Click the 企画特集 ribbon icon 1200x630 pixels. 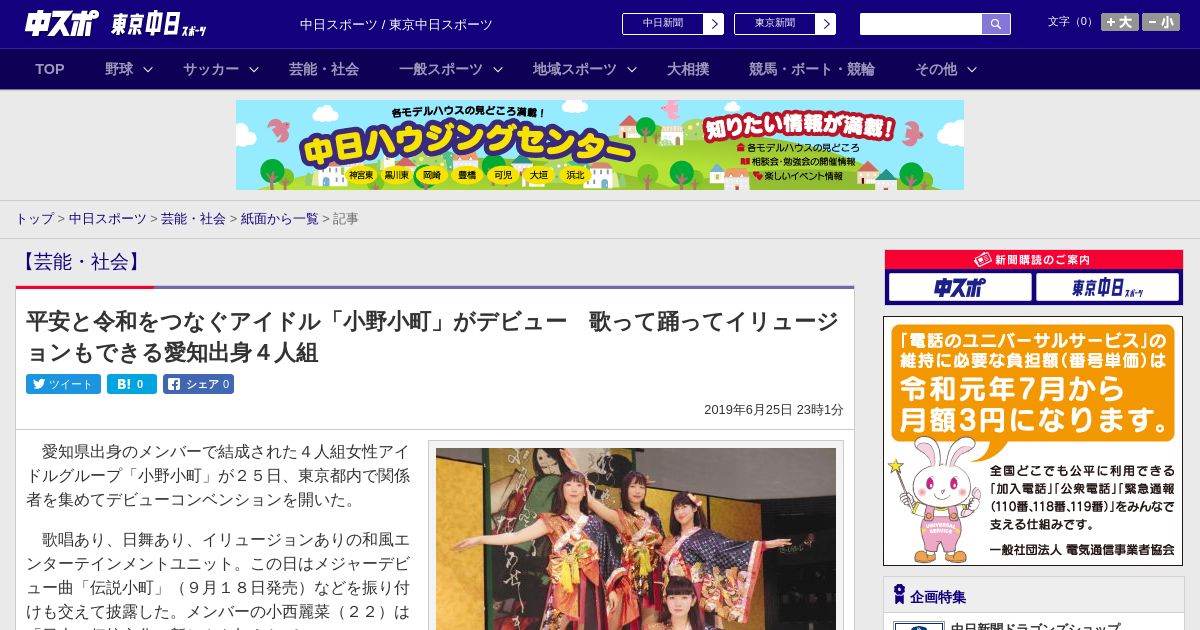click(899, 595)
